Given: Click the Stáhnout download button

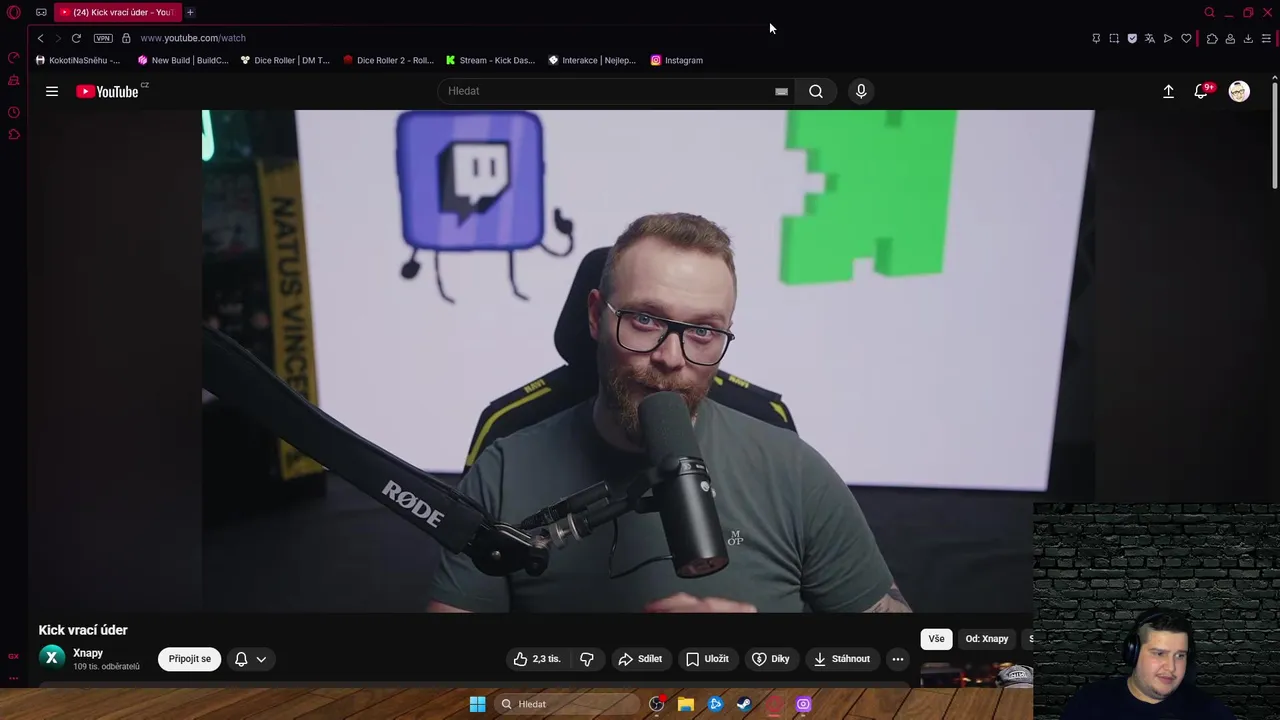Looking at the screenshot, I should click(x=842, y=659).
